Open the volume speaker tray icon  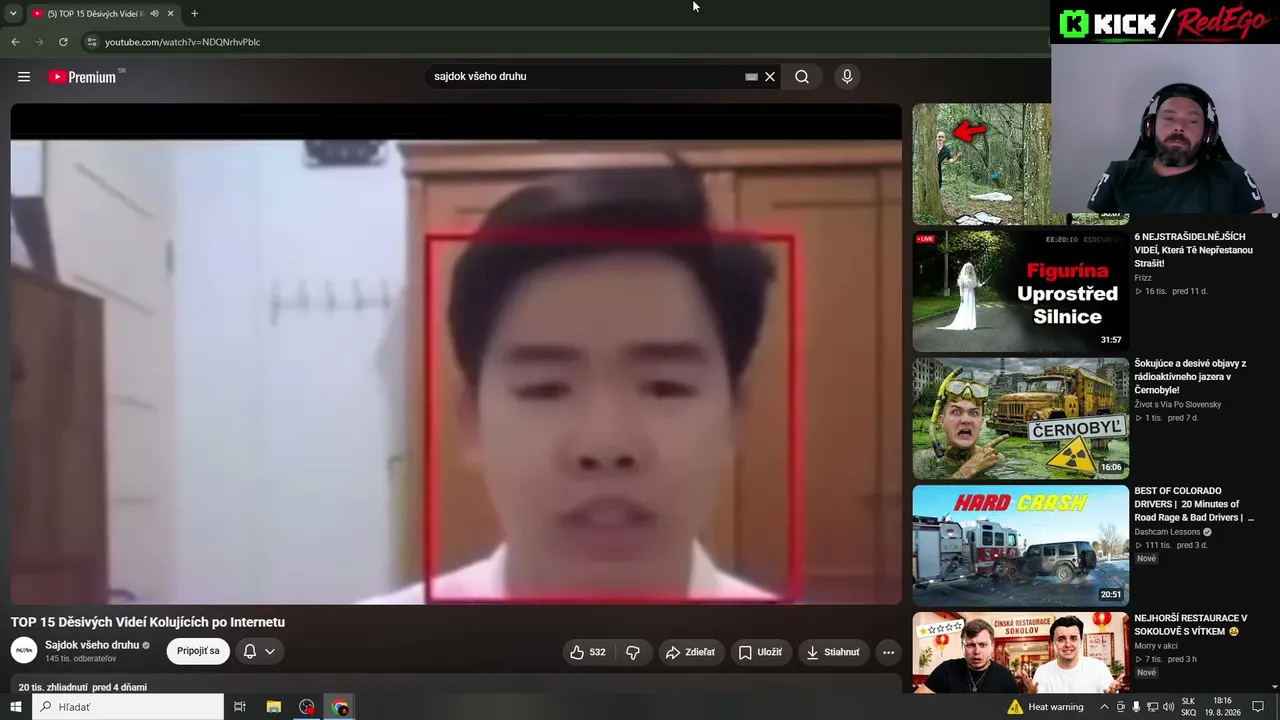[1168, 707]
